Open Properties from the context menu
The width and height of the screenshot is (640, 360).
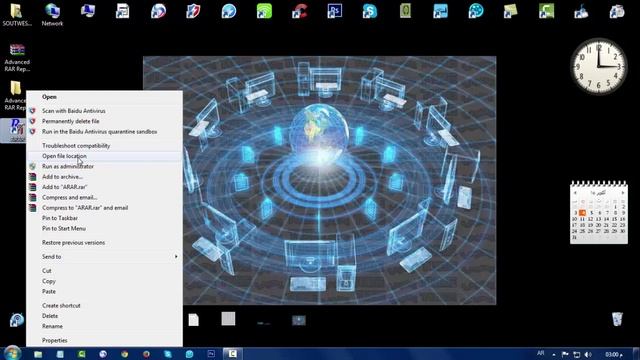click(x=104, y=340)
